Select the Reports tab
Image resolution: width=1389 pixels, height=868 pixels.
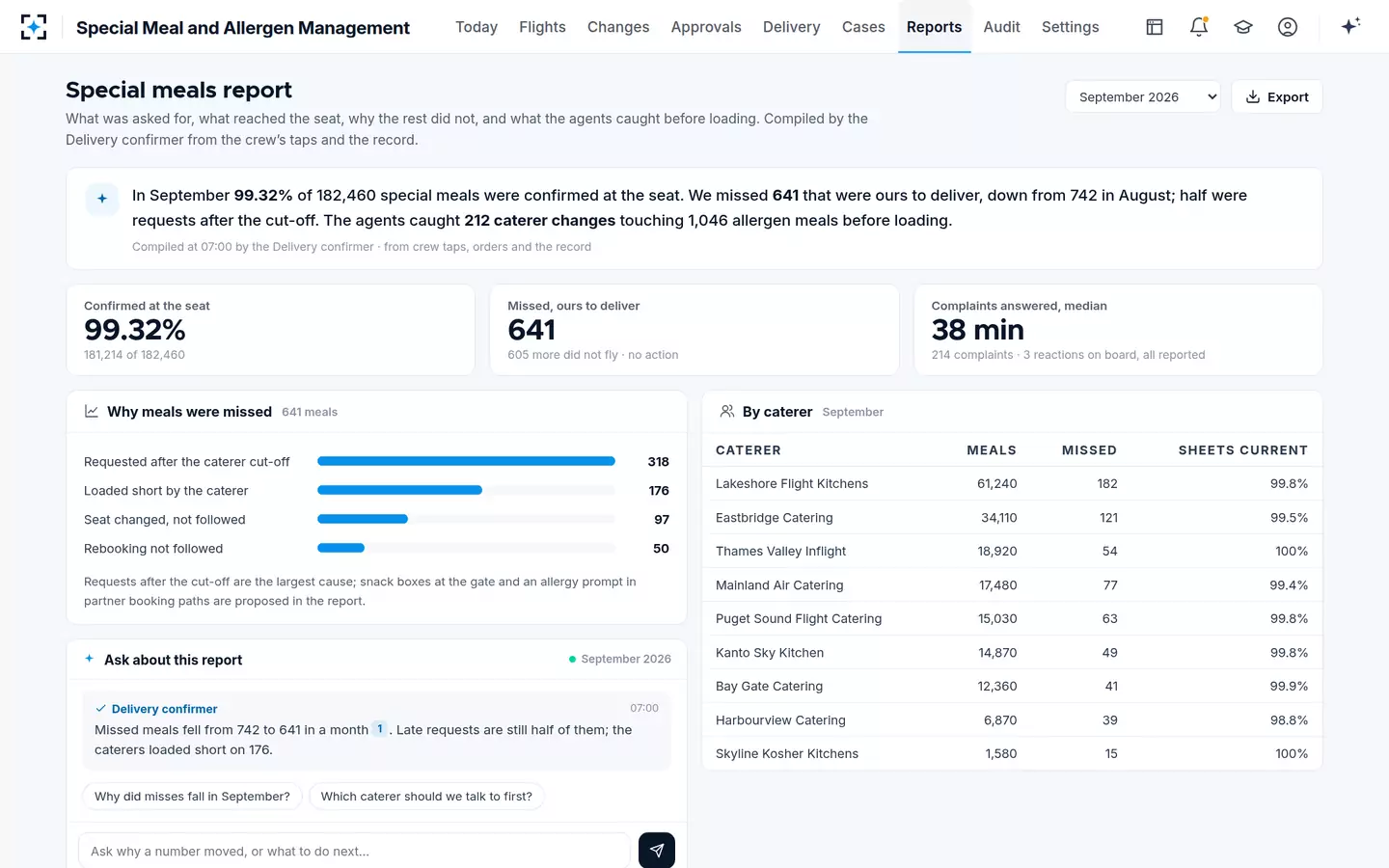pyautogui.click(x=934, y=27)
